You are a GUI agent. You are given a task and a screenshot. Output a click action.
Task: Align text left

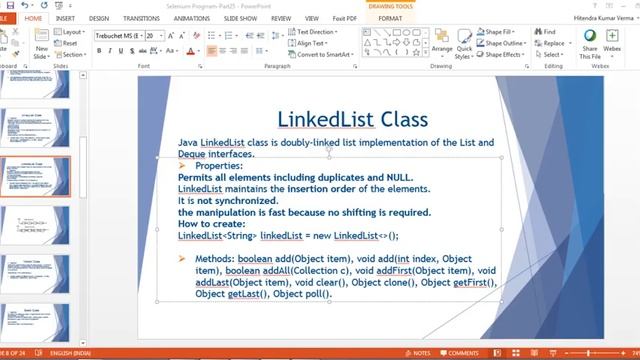click(x=211, y=51)
